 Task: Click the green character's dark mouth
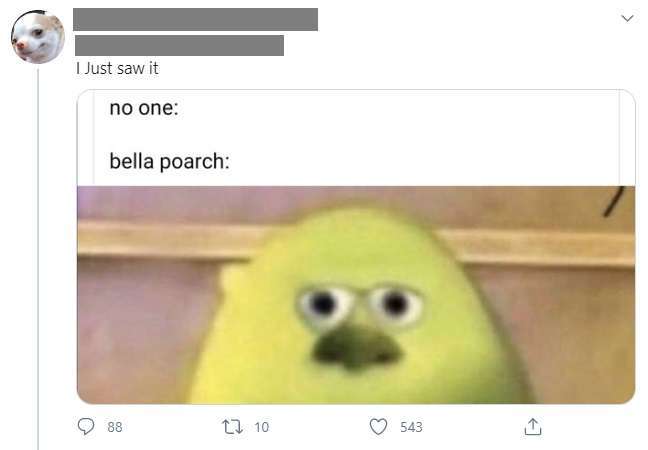(356, 347)
